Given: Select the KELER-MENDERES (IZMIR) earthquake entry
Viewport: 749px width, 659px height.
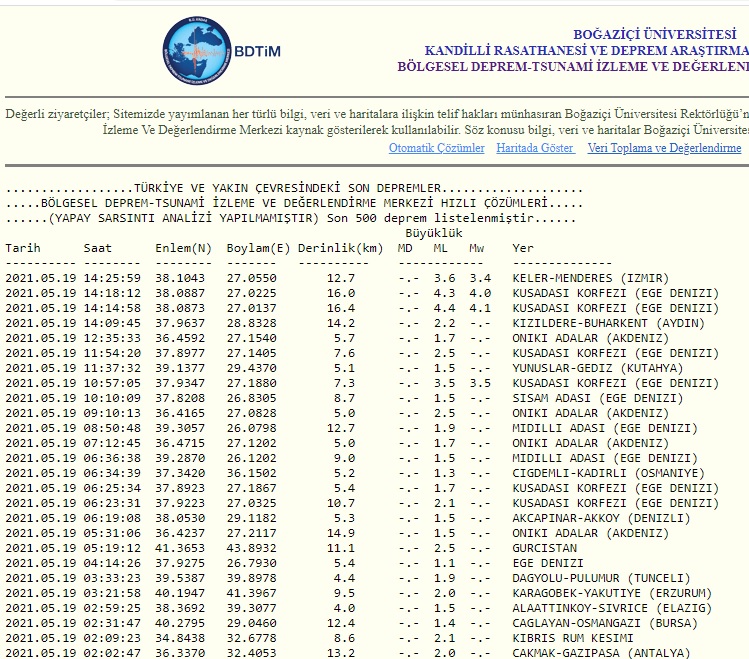Looking at the screenshot, I should [x=590, y=278].
